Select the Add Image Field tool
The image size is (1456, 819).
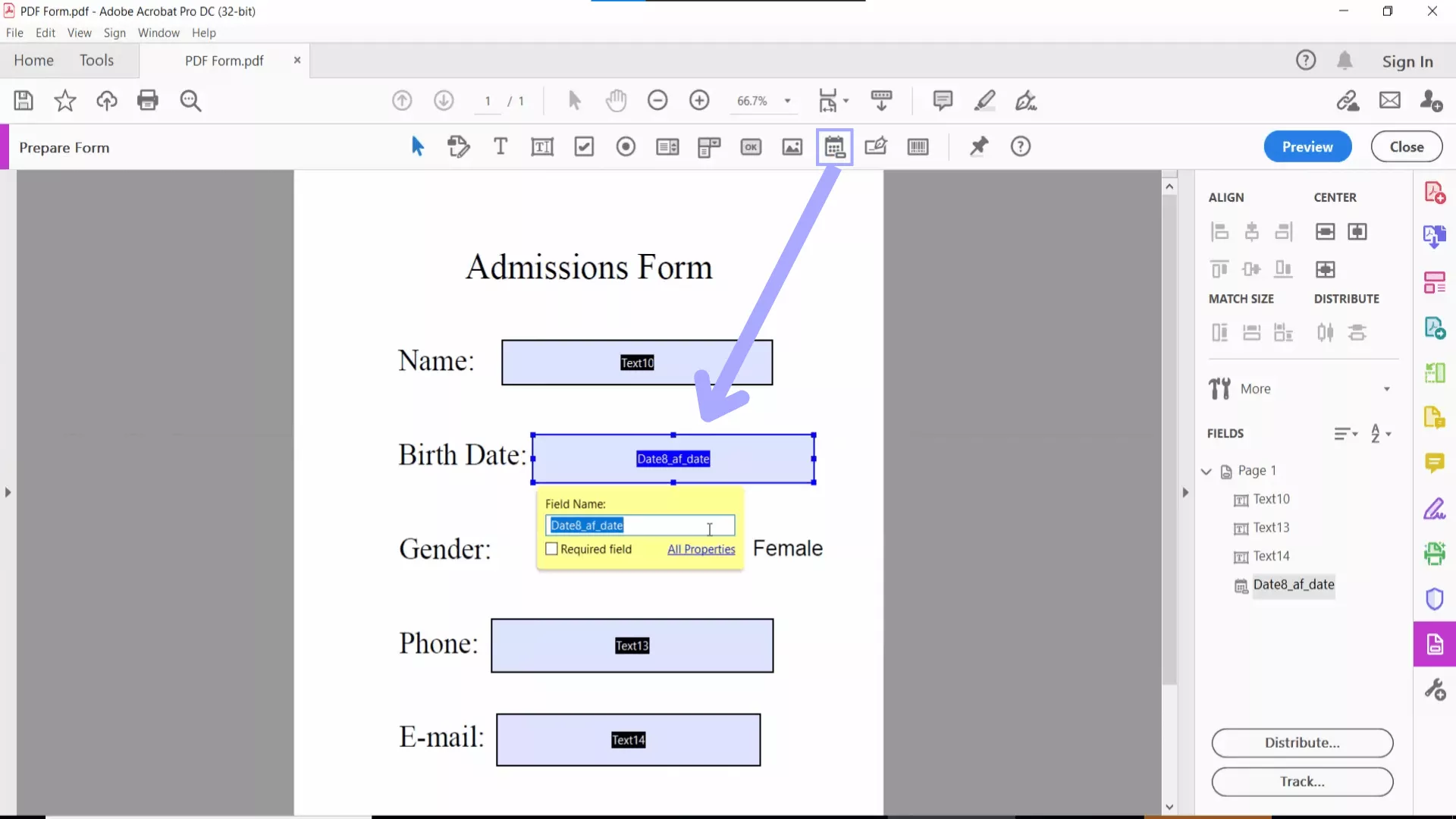pyautogui.click(x=792, y=147)
